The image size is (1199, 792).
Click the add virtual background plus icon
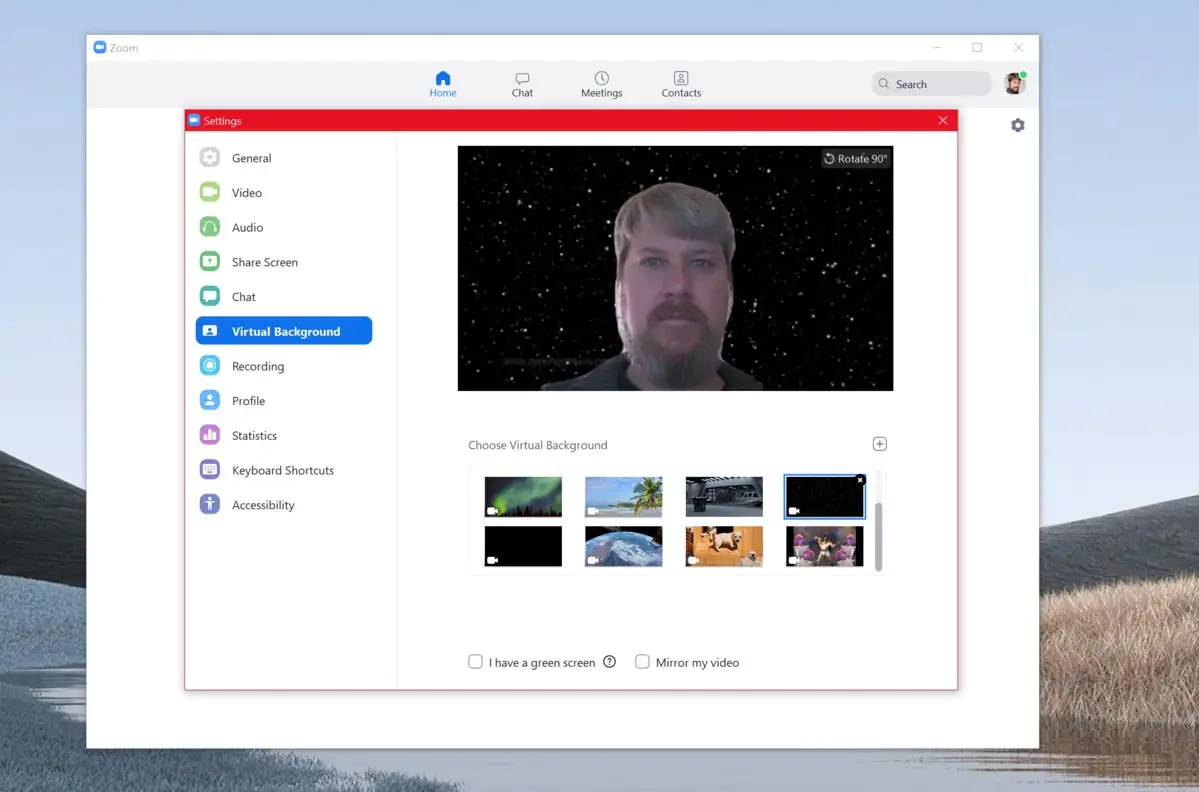tap(880, 444)
